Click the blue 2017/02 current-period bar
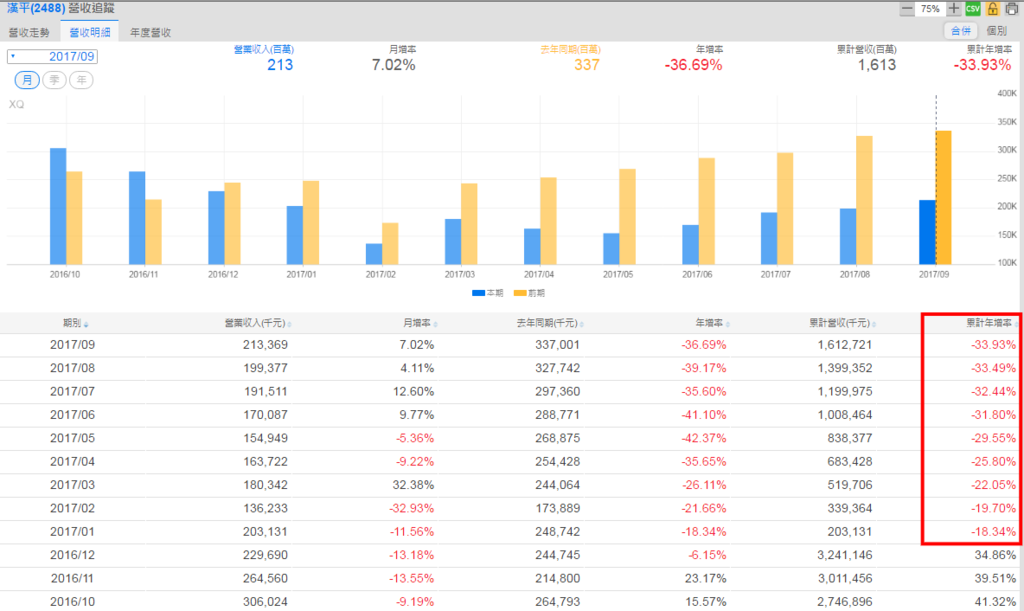The image size is (1024, 611). point(374,254)
